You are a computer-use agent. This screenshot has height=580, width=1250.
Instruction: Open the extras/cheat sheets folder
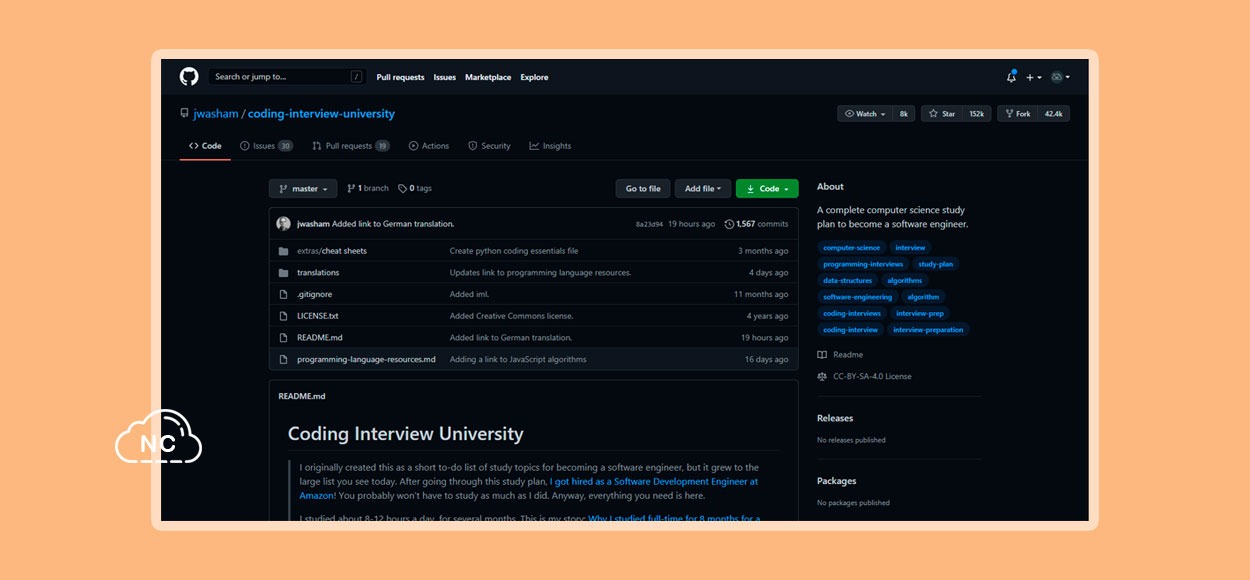coord(332,251)
